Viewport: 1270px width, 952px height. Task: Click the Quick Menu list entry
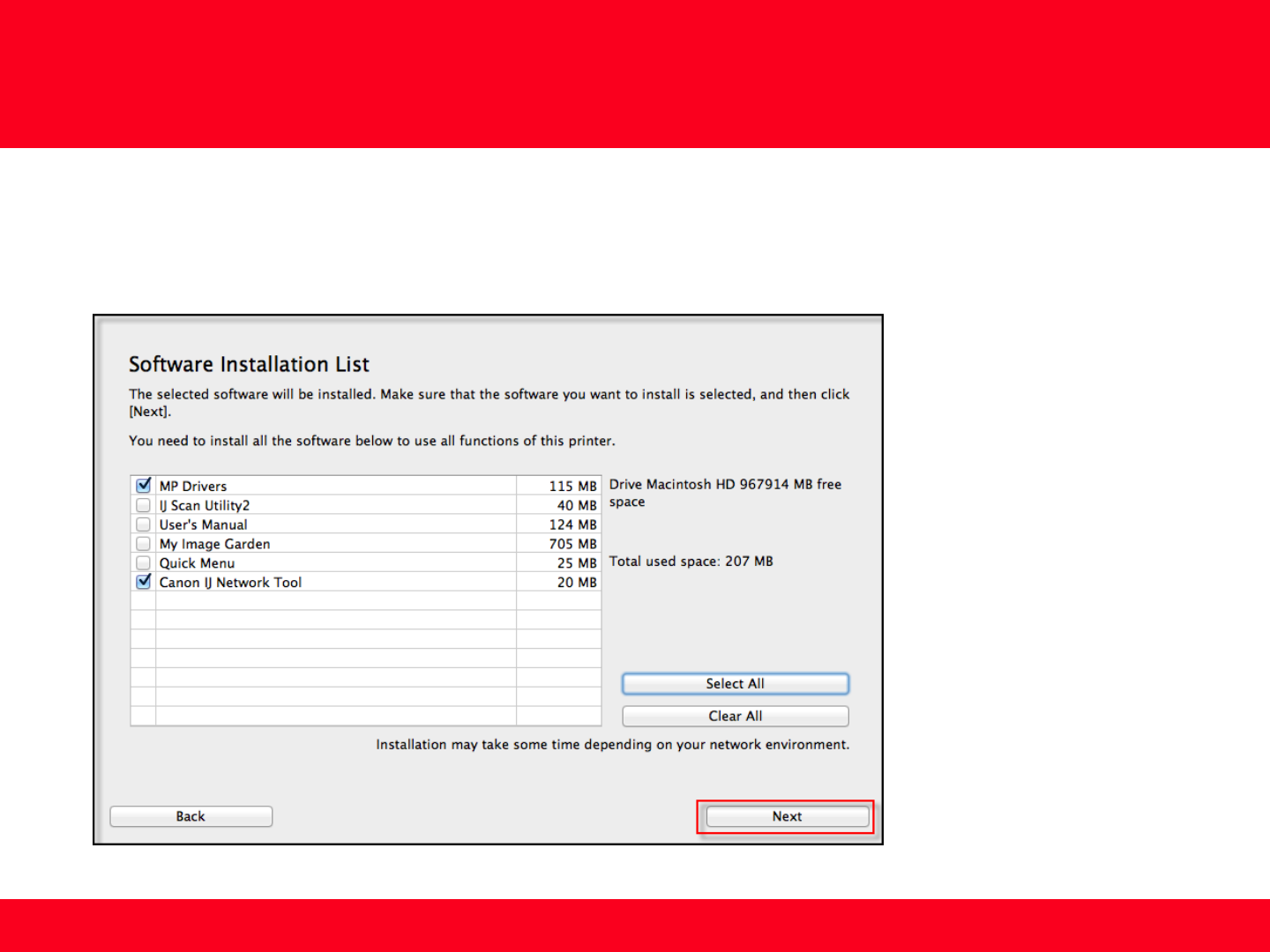pos(198,563)
